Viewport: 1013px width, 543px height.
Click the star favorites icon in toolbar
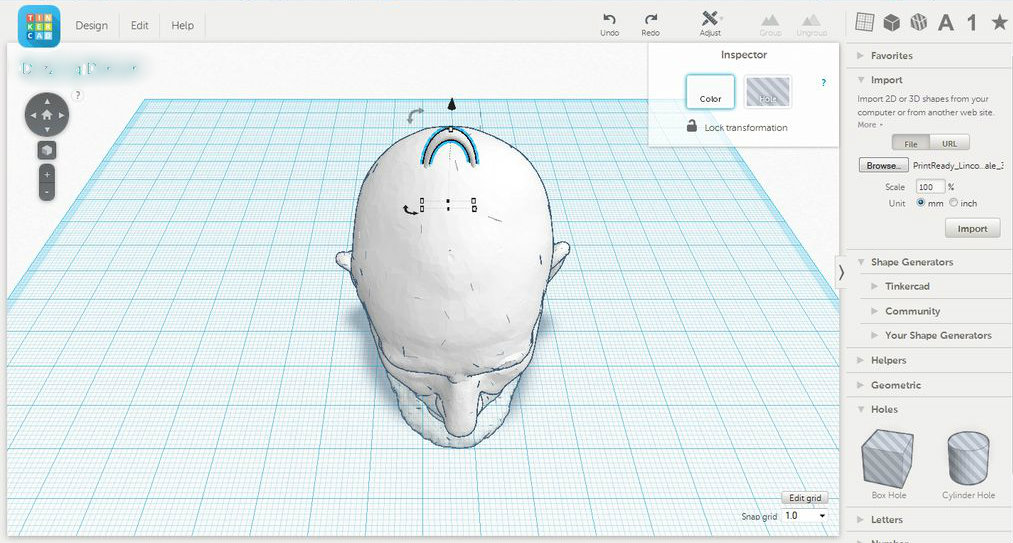click(x=998, y=23)
